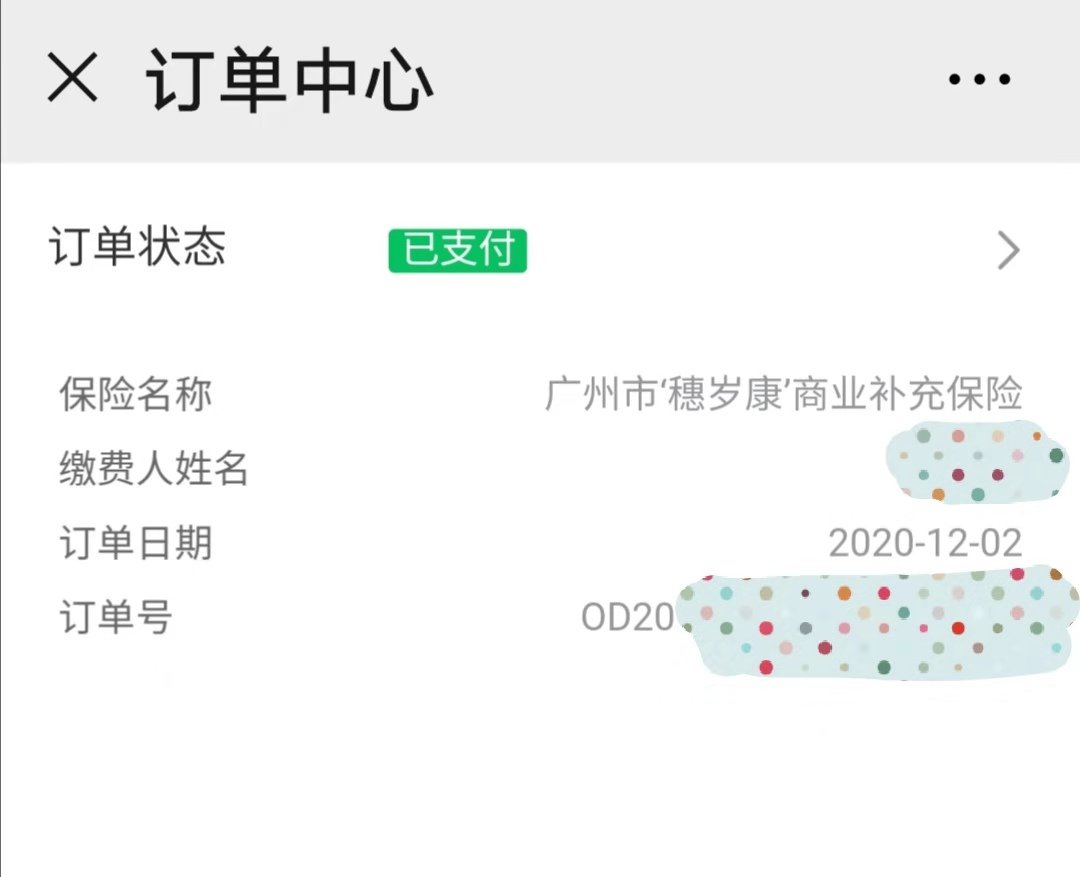Select the order date 2020-12-02
This screenshot has height=877, width=1080.
pos(925,543)
